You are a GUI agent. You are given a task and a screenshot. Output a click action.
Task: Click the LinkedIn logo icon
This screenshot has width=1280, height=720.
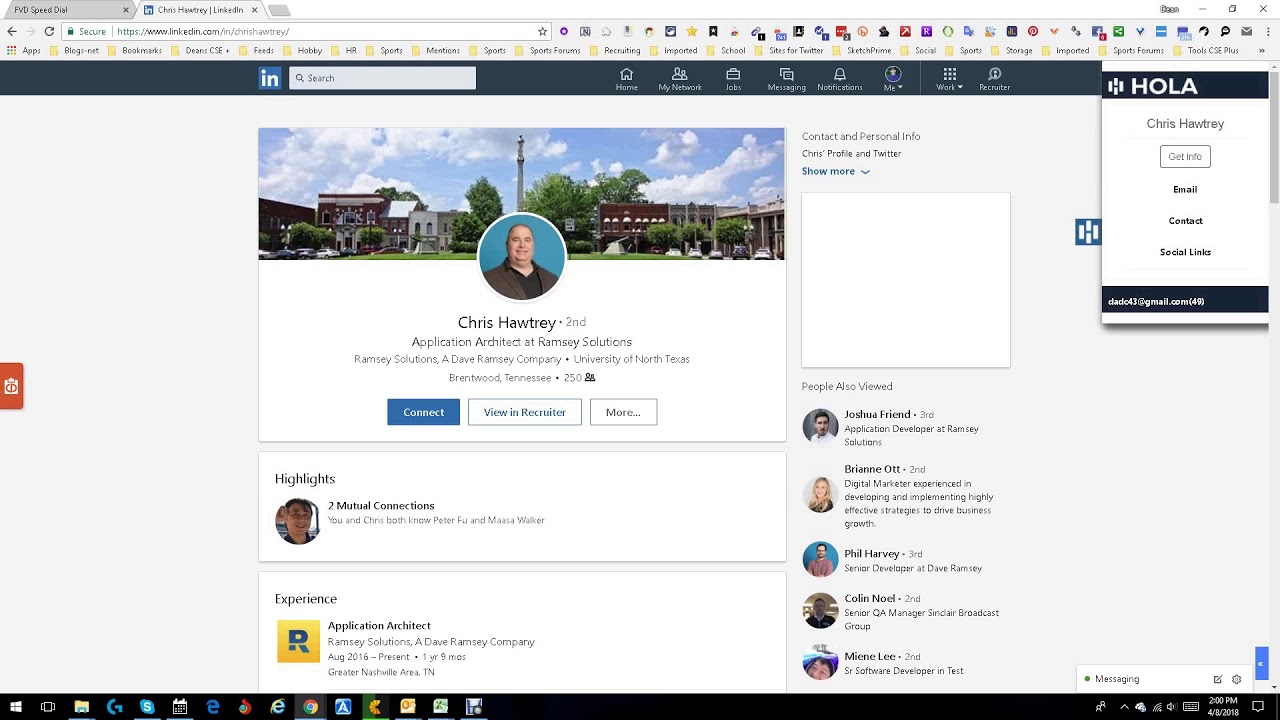(270, 78)
